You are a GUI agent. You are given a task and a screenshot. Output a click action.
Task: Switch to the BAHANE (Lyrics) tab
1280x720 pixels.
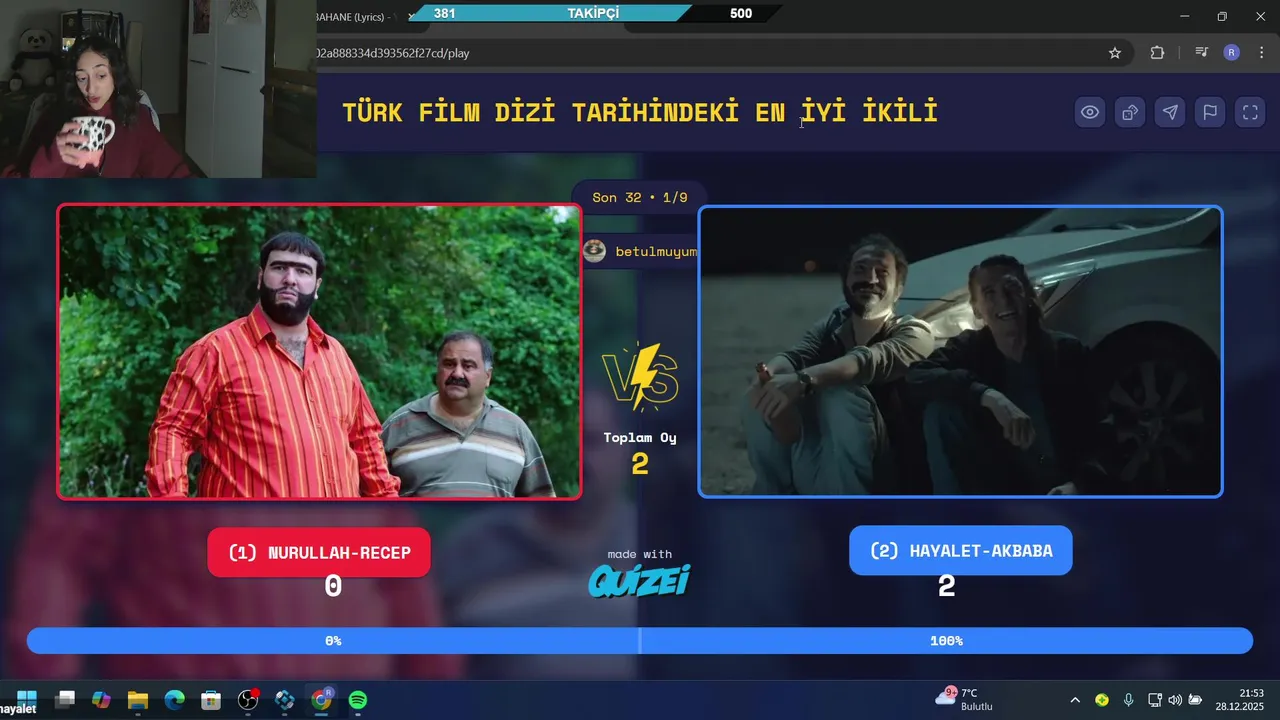[x=355, y=17]
